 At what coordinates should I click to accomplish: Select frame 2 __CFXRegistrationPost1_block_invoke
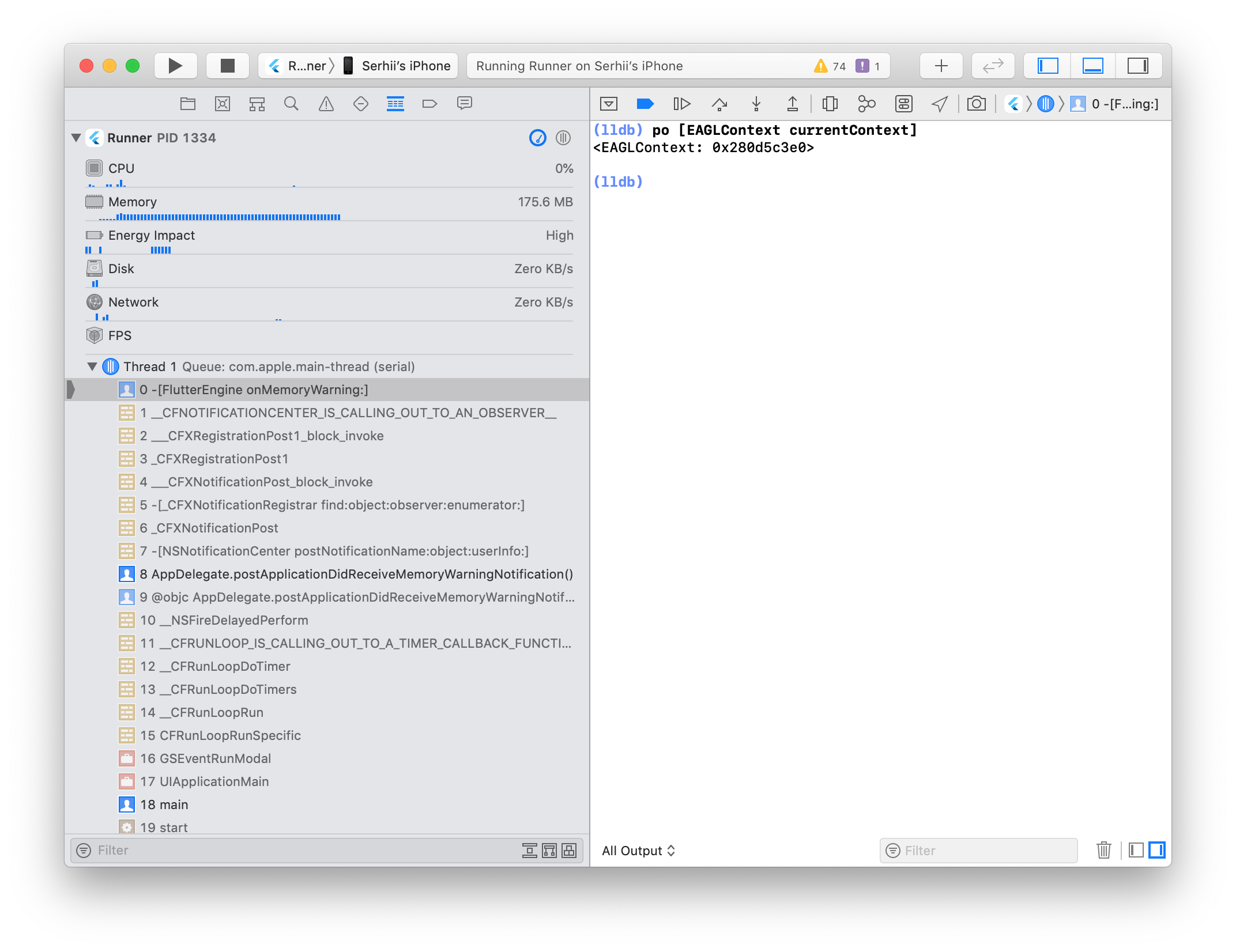click(327, 436)
